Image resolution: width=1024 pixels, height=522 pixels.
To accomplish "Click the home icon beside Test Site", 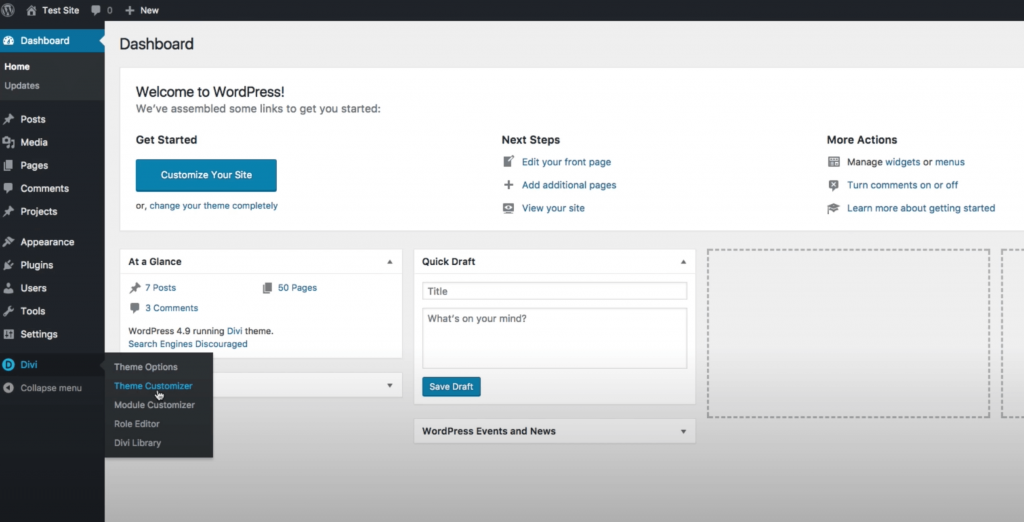I will [31, 10].
